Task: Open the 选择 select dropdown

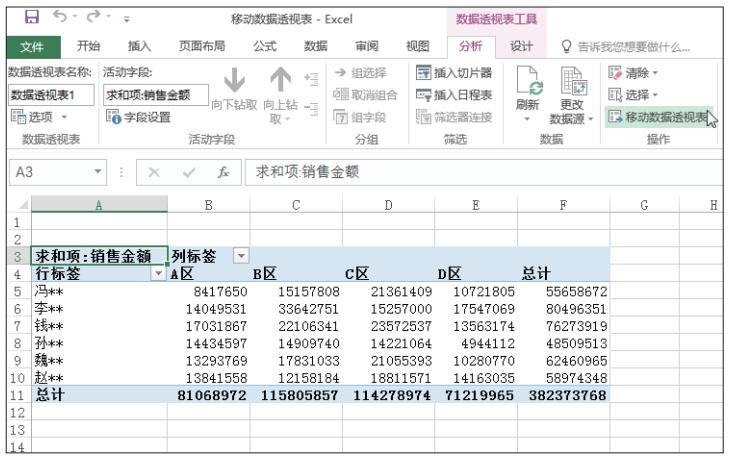Action: (x=633, y=95)
